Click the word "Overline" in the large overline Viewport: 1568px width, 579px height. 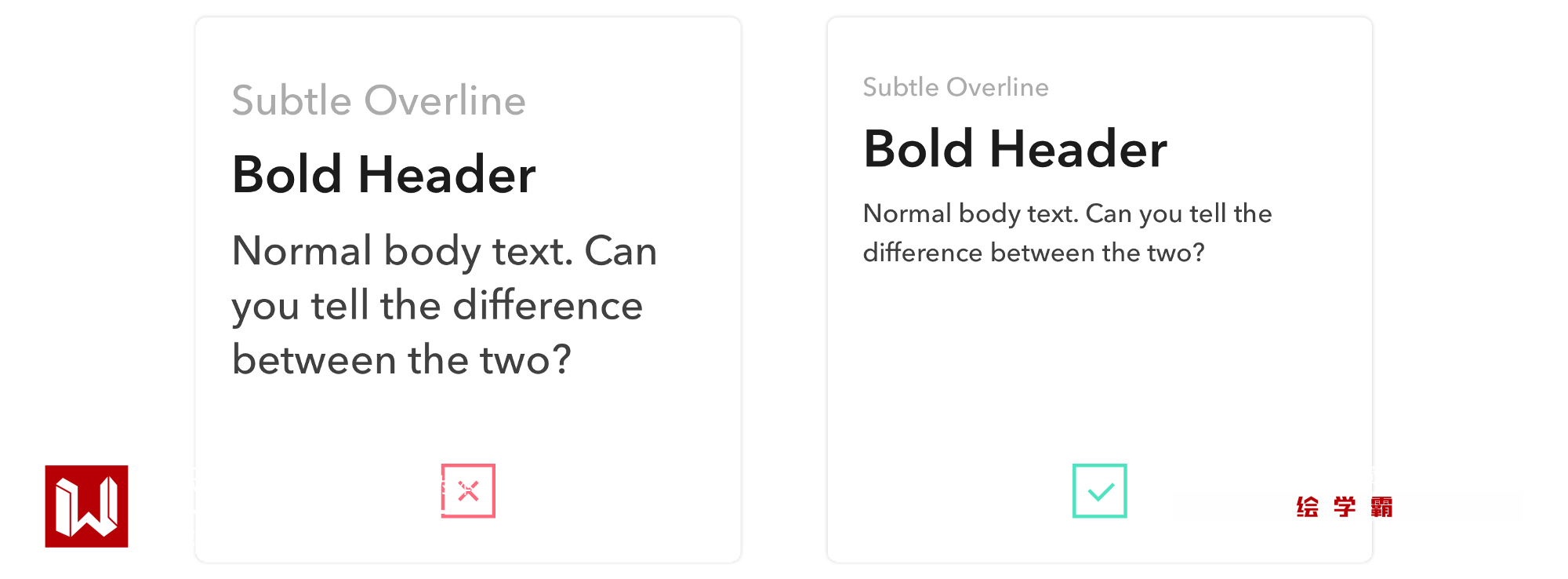tap(445, 100)
